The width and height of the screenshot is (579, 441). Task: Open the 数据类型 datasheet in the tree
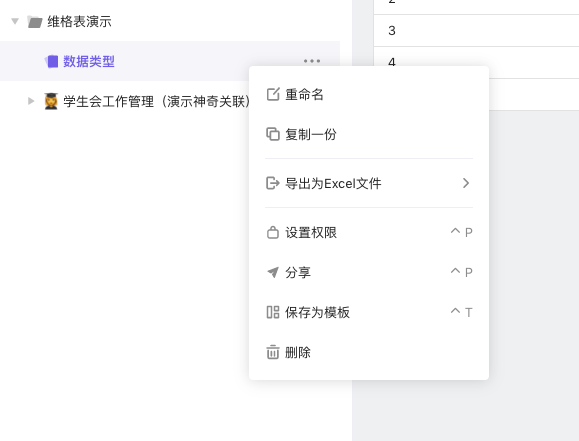tap(89, 61)
